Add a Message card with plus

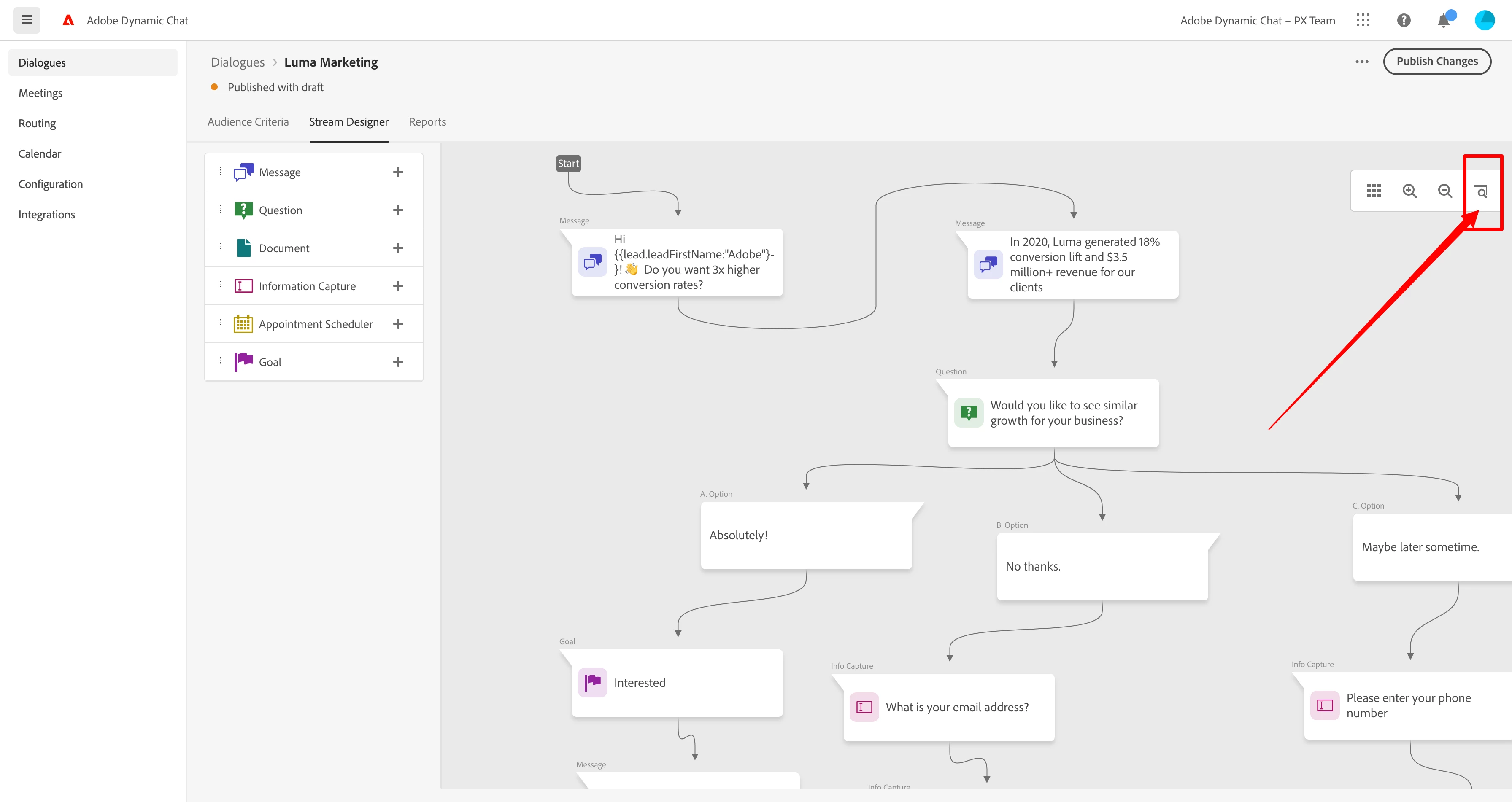pyautogui.click(x=398, y=172)
